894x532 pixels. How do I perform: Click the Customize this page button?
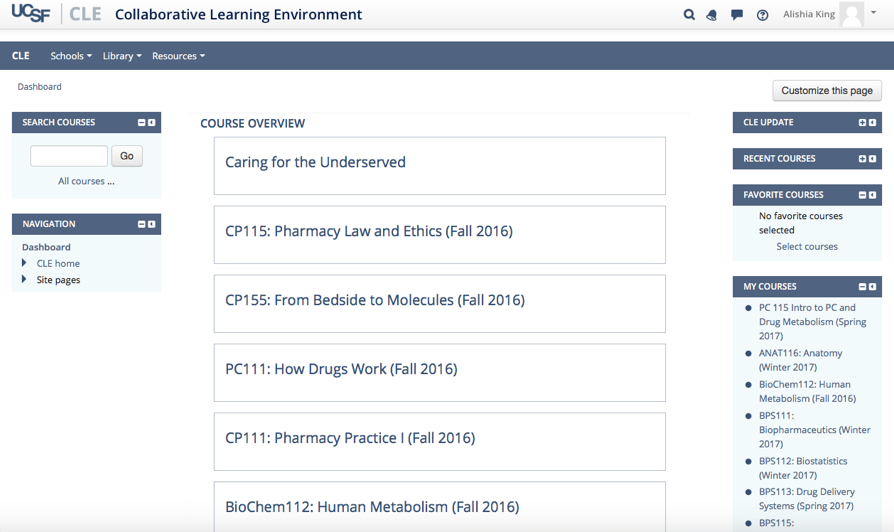tap(827, 91)
